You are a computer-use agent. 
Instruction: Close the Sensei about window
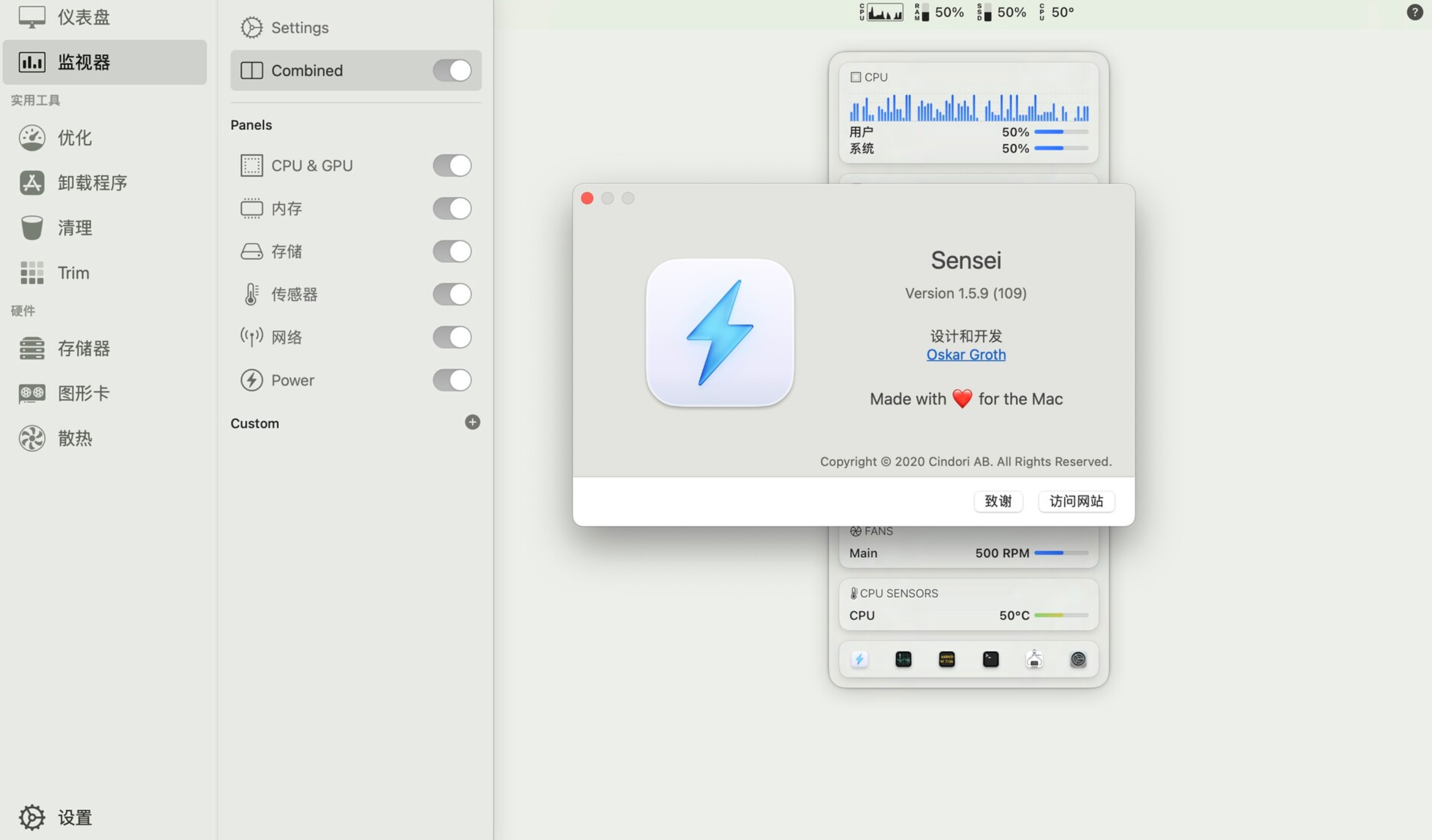pos(587,198)
